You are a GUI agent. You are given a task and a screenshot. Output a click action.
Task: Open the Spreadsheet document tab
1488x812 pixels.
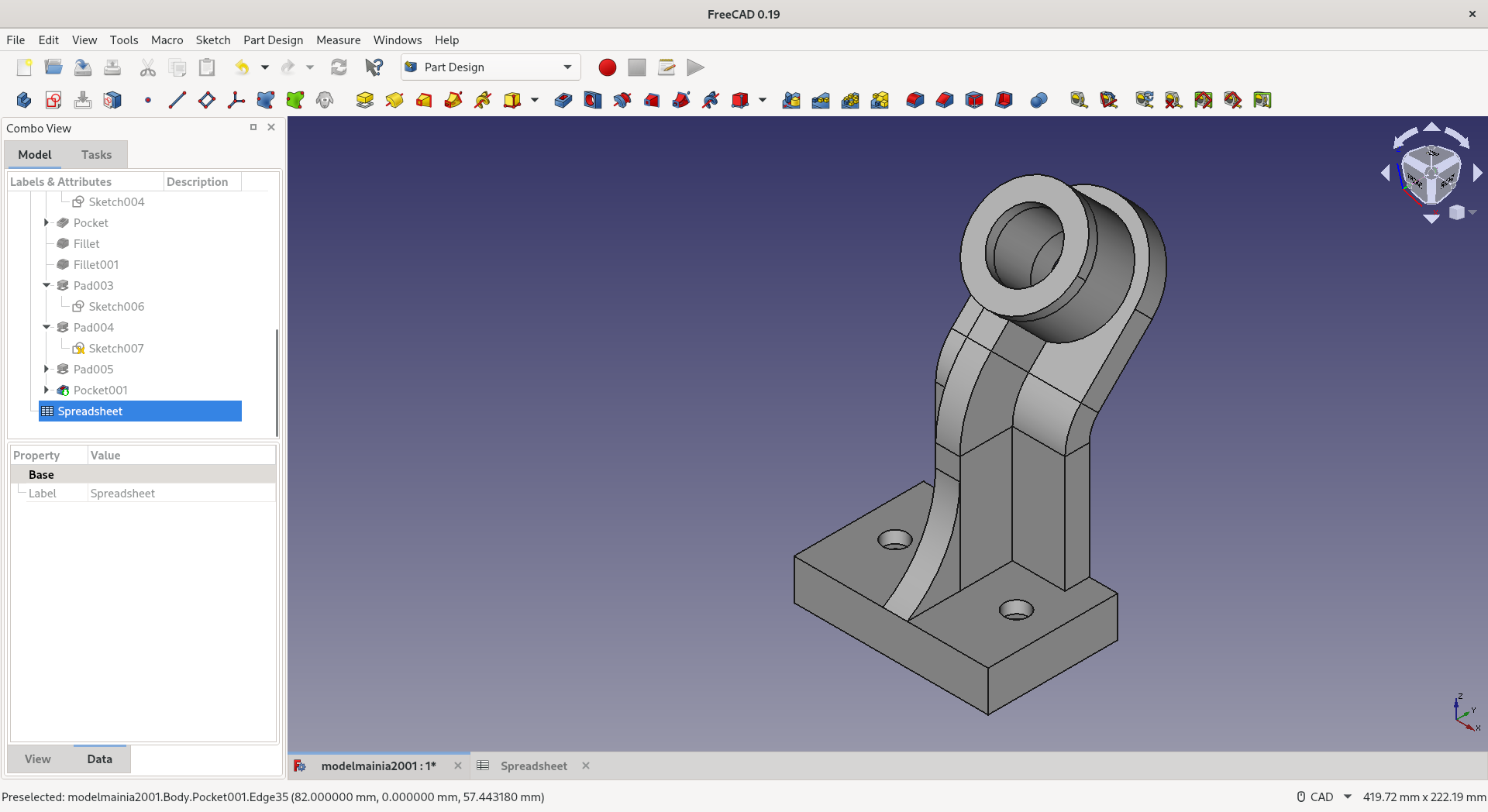coord(533,766)
